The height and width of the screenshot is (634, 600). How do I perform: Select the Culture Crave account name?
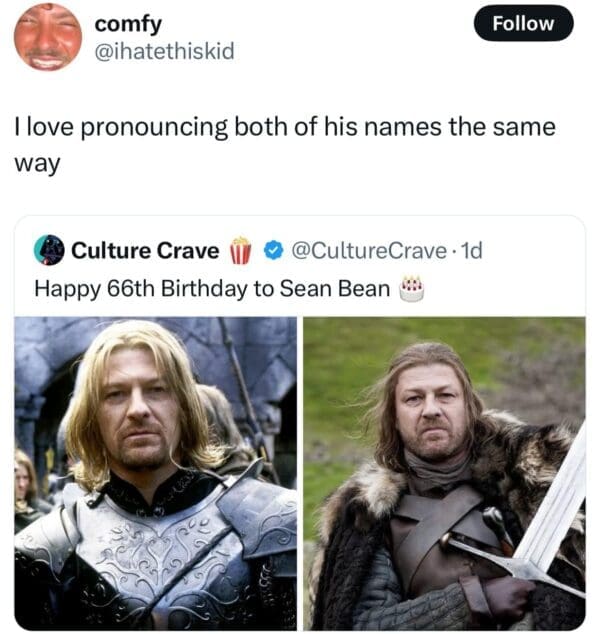tap(145, 250)
